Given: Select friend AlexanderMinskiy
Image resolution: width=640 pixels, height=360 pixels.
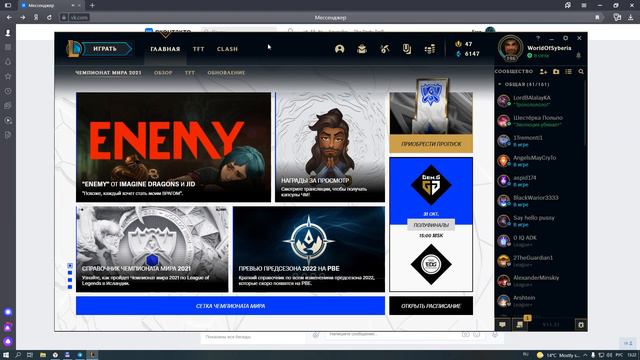Looking at the screenshot, I should click(540, 281).
